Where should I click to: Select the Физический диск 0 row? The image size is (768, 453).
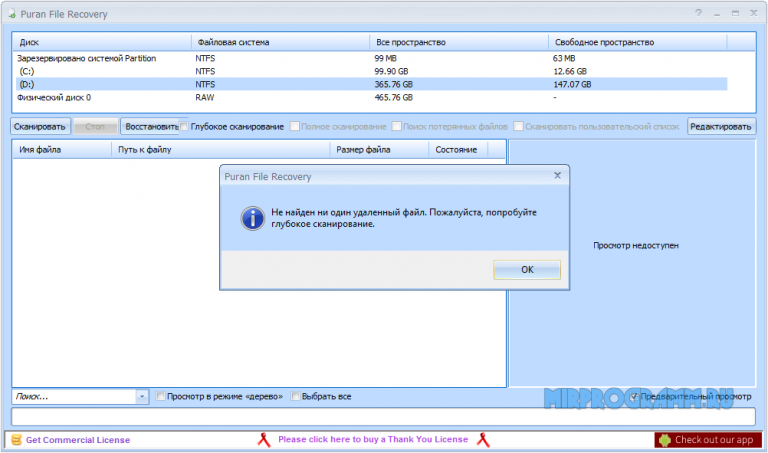[371, 97]
